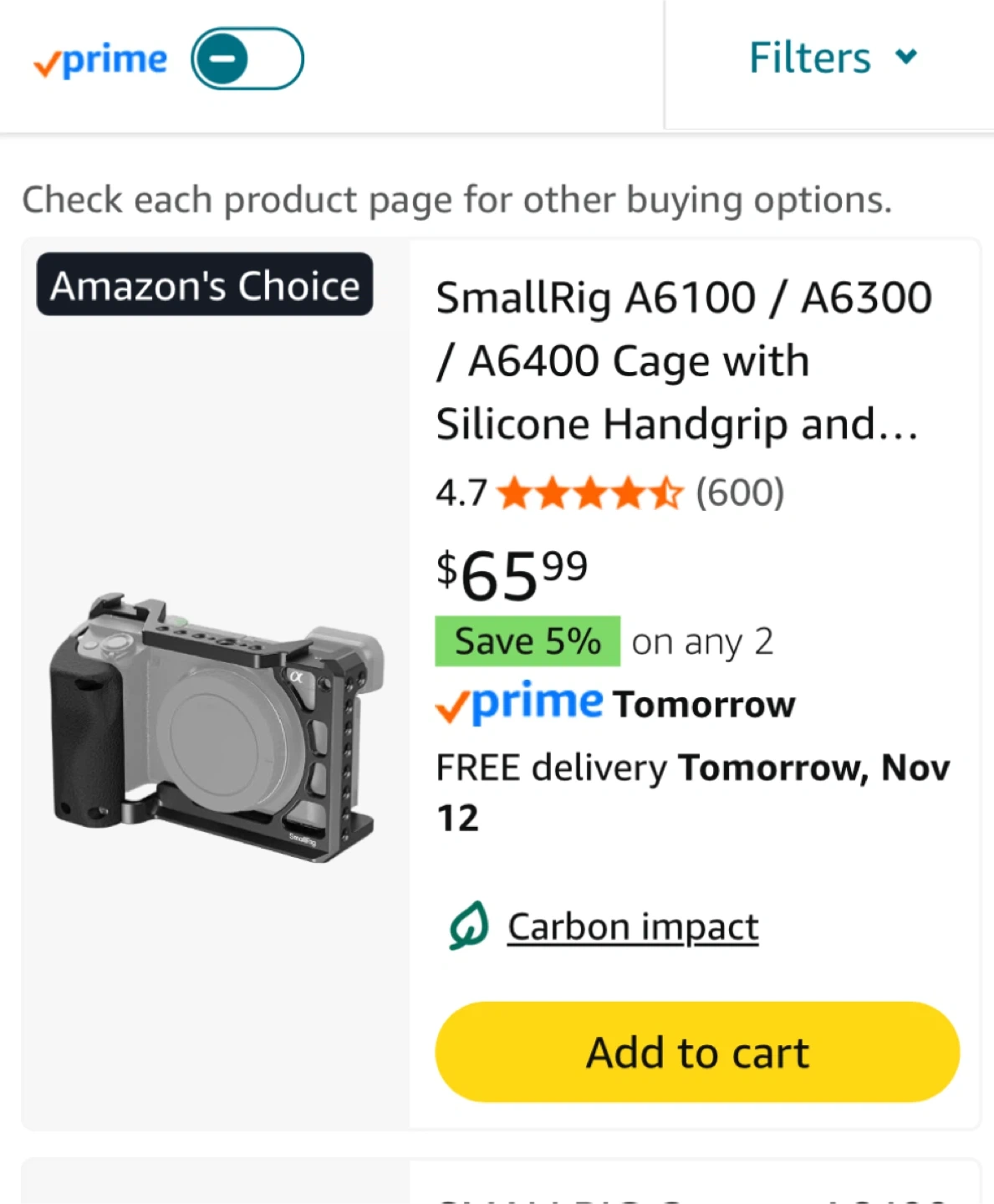Open the Filters dropdown menu
Image resolution: width=994 pixels, height=1204 pixels.
809,58
